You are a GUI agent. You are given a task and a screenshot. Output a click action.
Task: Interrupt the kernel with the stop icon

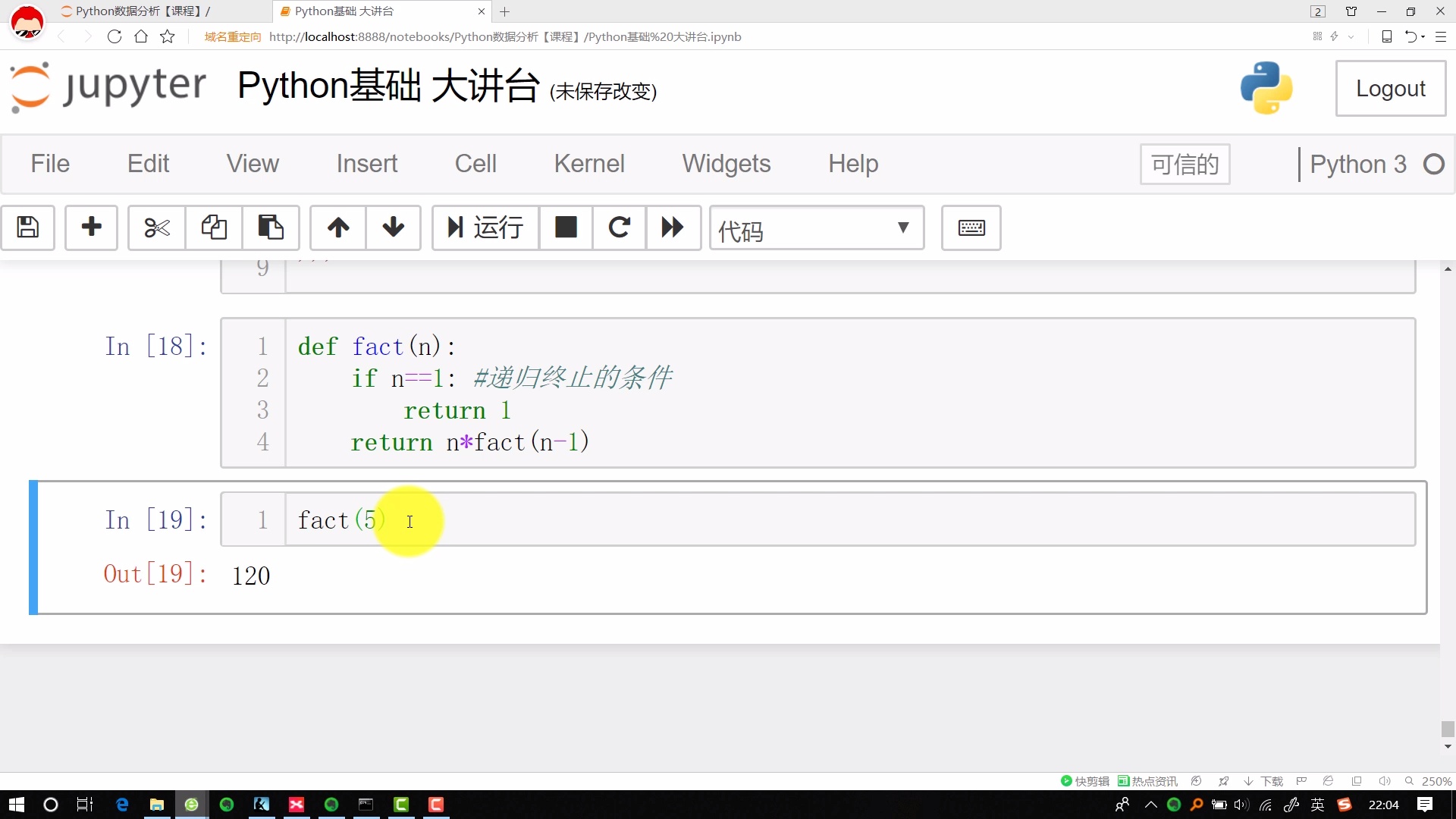coord(566,228)
